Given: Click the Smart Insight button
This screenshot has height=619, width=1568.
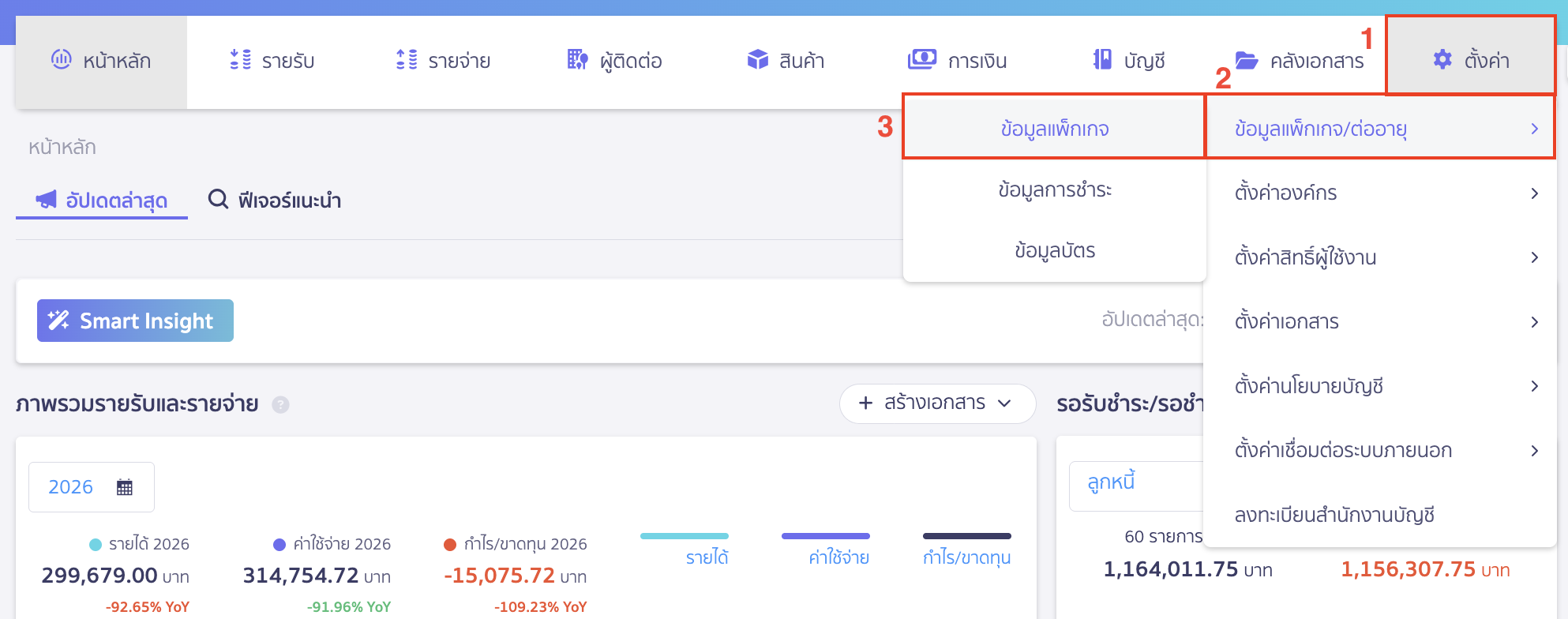Looking at the screenshot, I should coord(135,321).
